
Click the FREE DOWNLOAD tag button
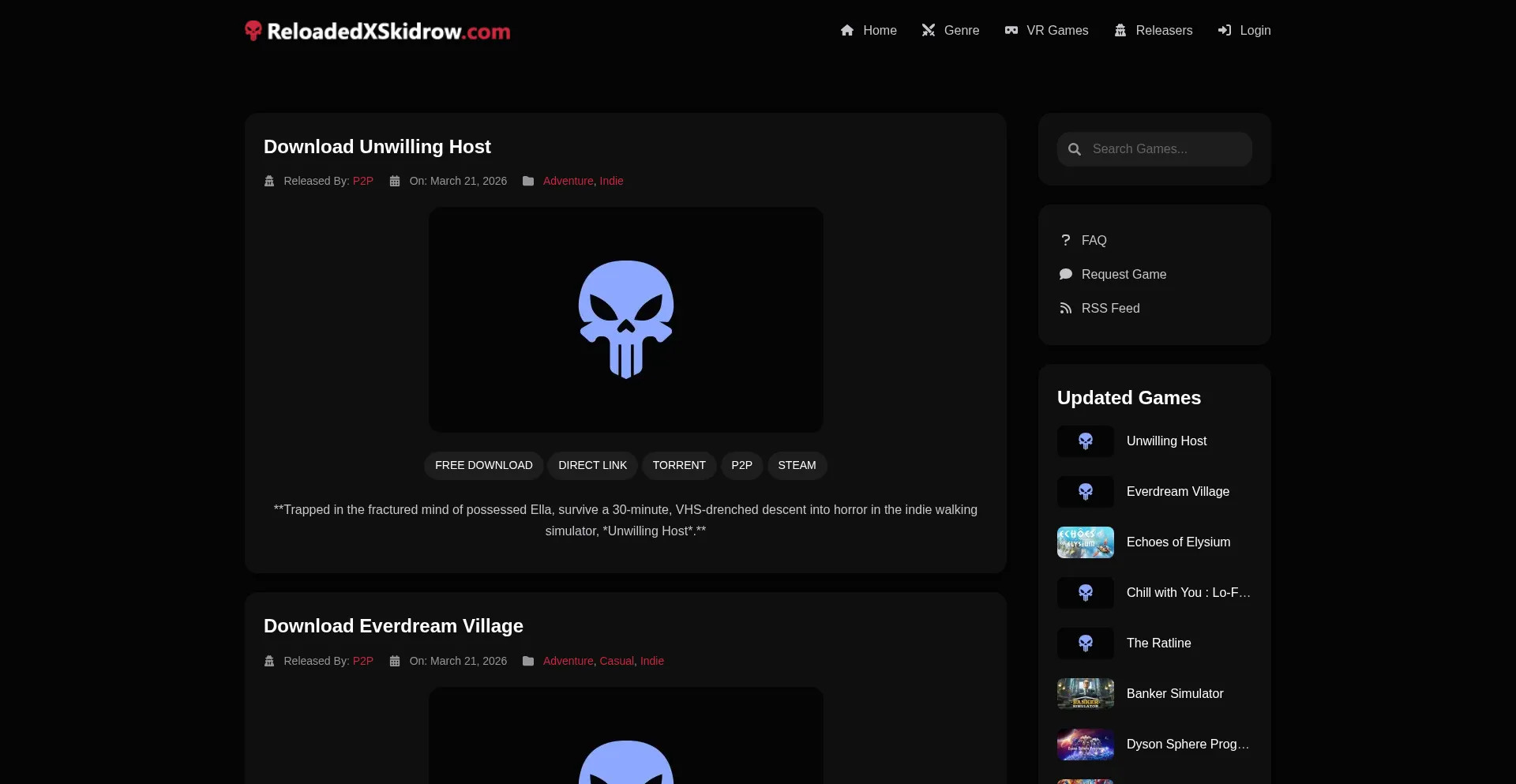484,465
